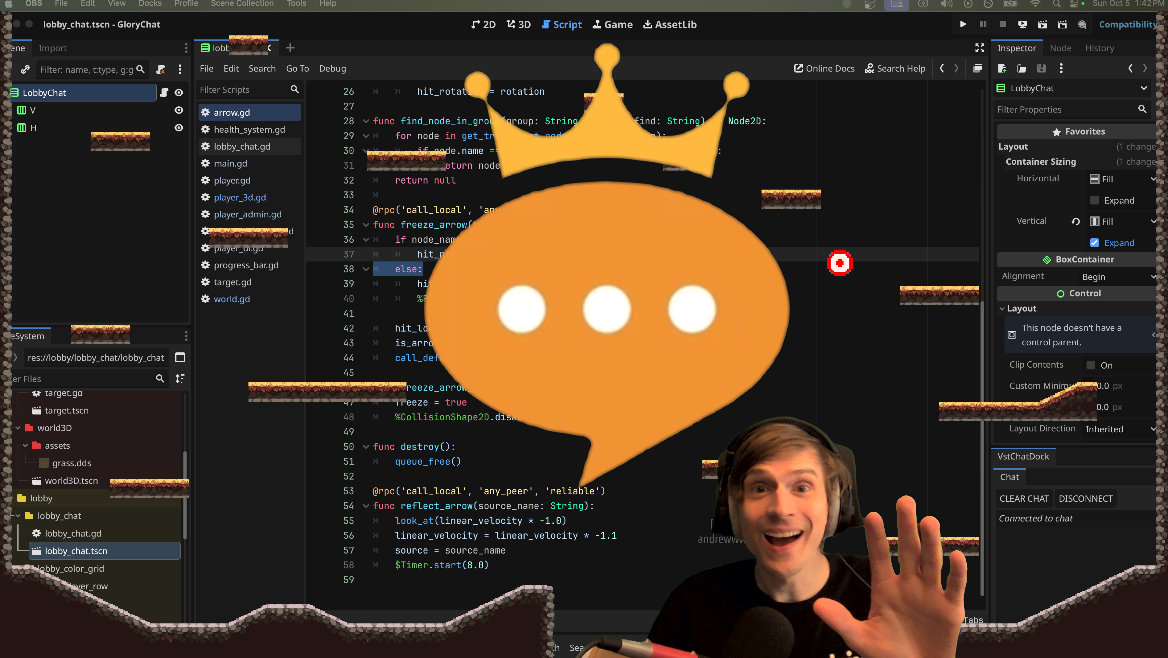Screen dimensions: 1168x658
Task: Collapse world3D folder in FileSystem
Action: (x=18, y=428)
